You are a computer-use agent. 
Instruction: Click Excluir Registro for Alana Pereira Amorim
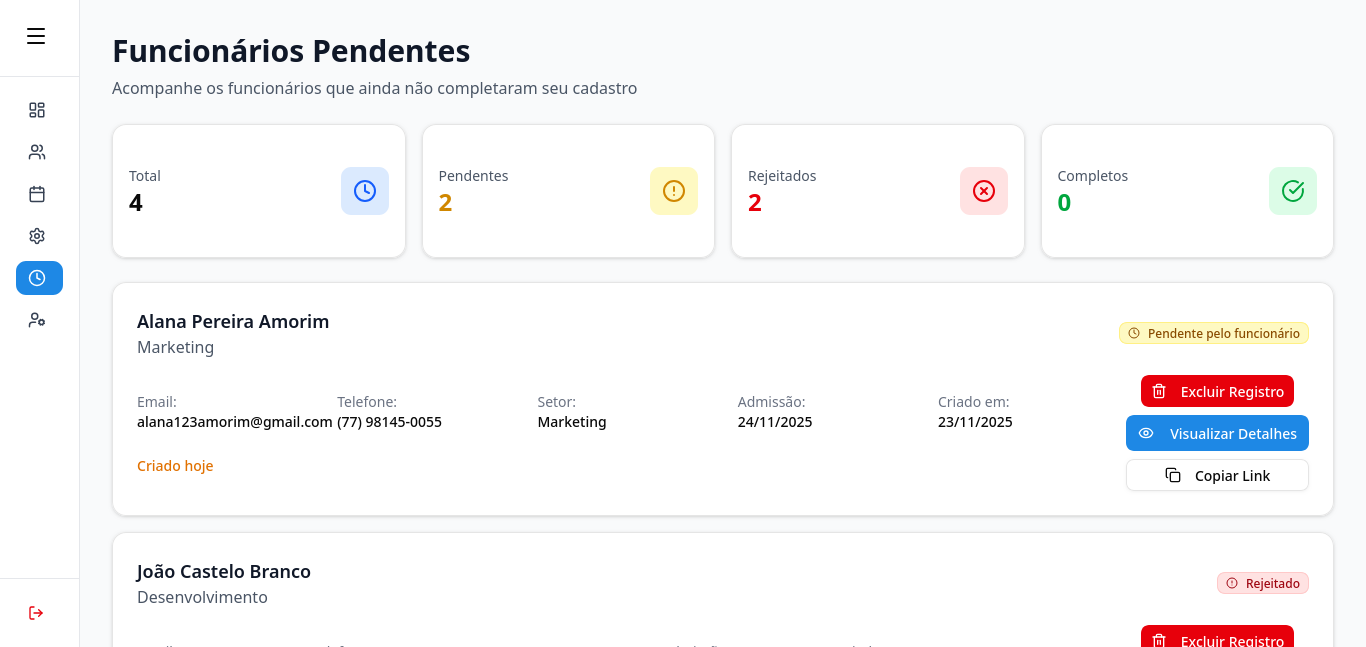tap(1217, 391)
